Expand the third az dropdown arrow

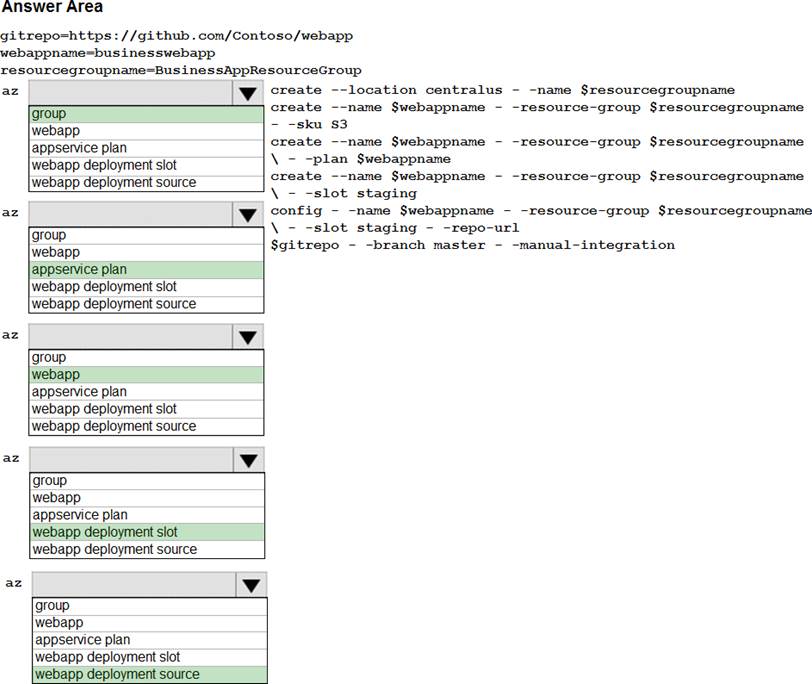click(x=246, y=336)
